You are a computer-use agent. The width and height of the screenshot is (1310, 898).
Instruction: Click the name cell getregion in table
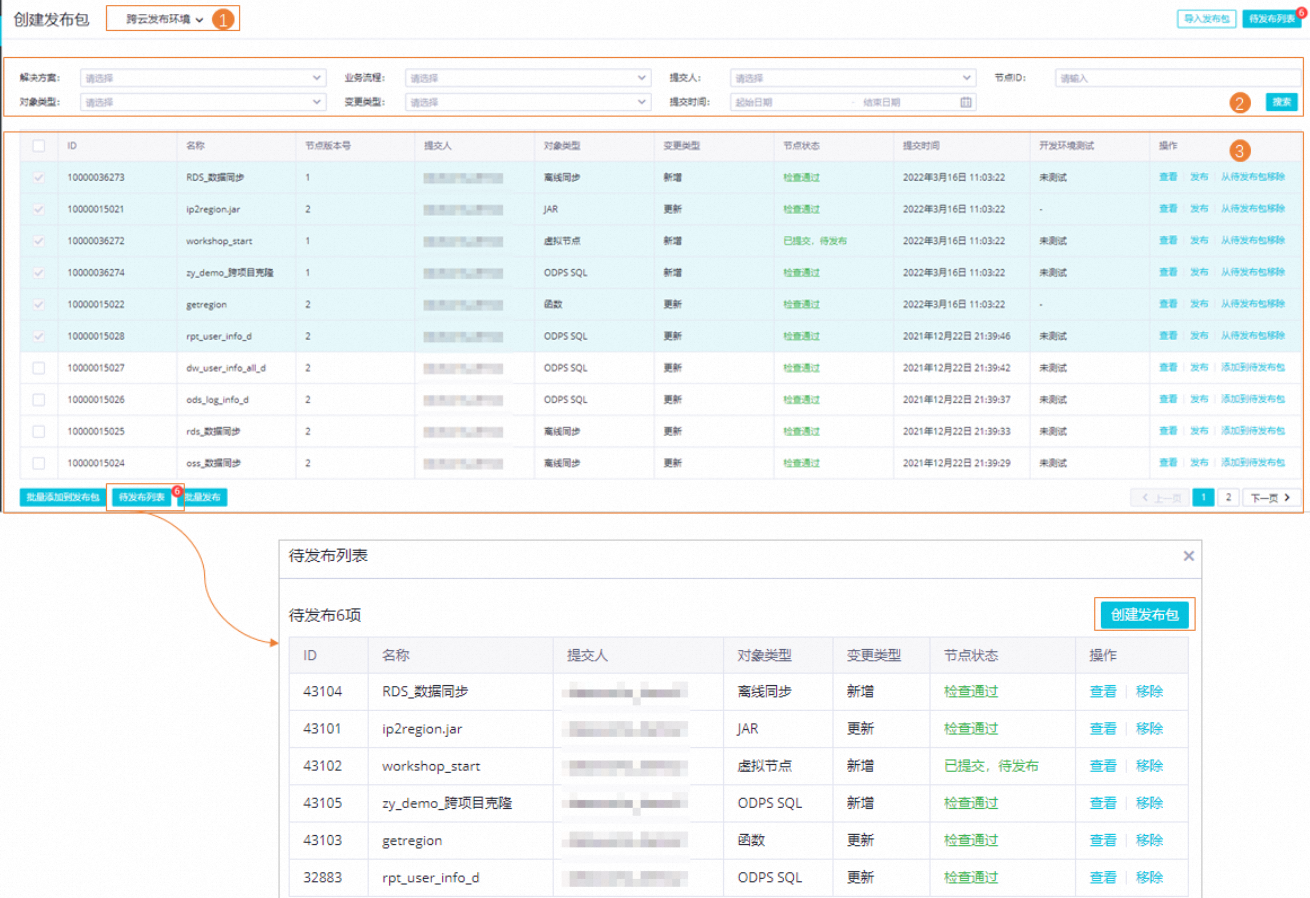point(206,304)
